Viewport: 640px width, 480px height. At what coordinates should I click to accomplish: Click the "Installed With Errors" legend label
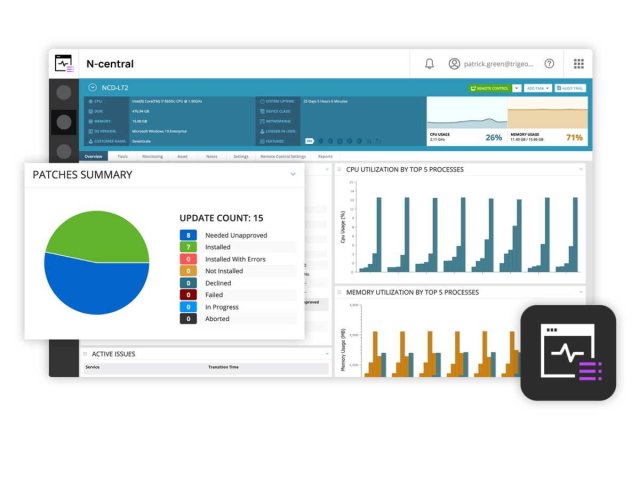coord(235,259)
